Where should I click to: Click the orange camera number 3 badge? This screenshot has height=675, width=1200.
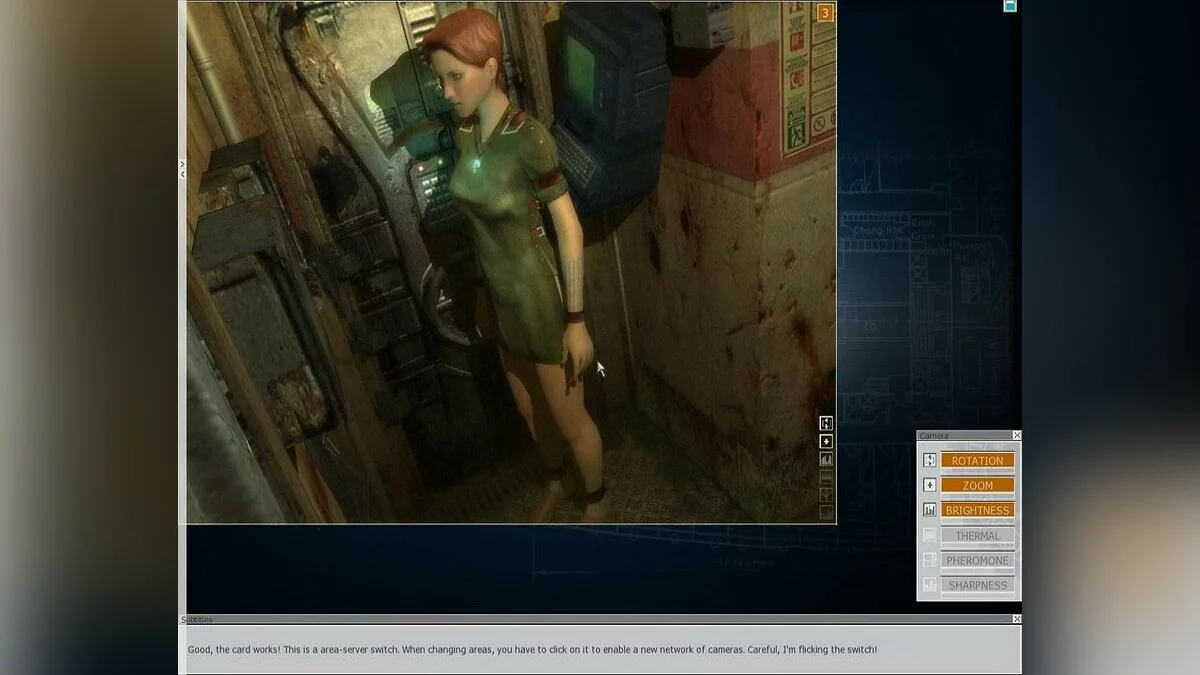(825, 13)
